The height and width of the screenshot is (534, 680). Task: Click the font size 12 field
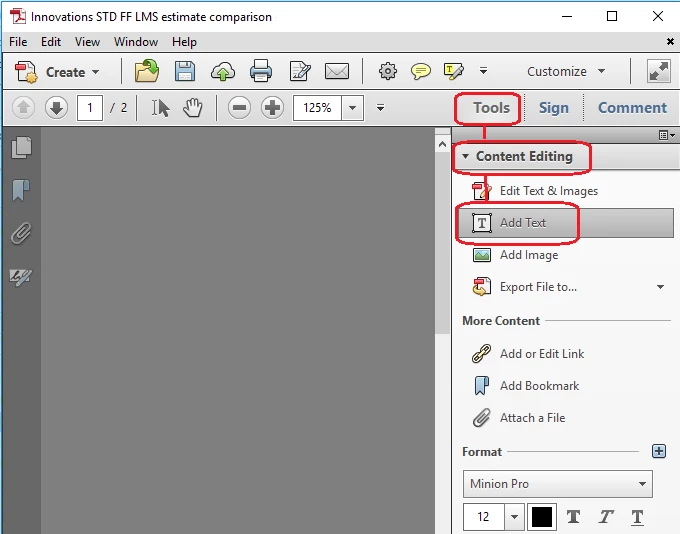click(x=484, y=517)
